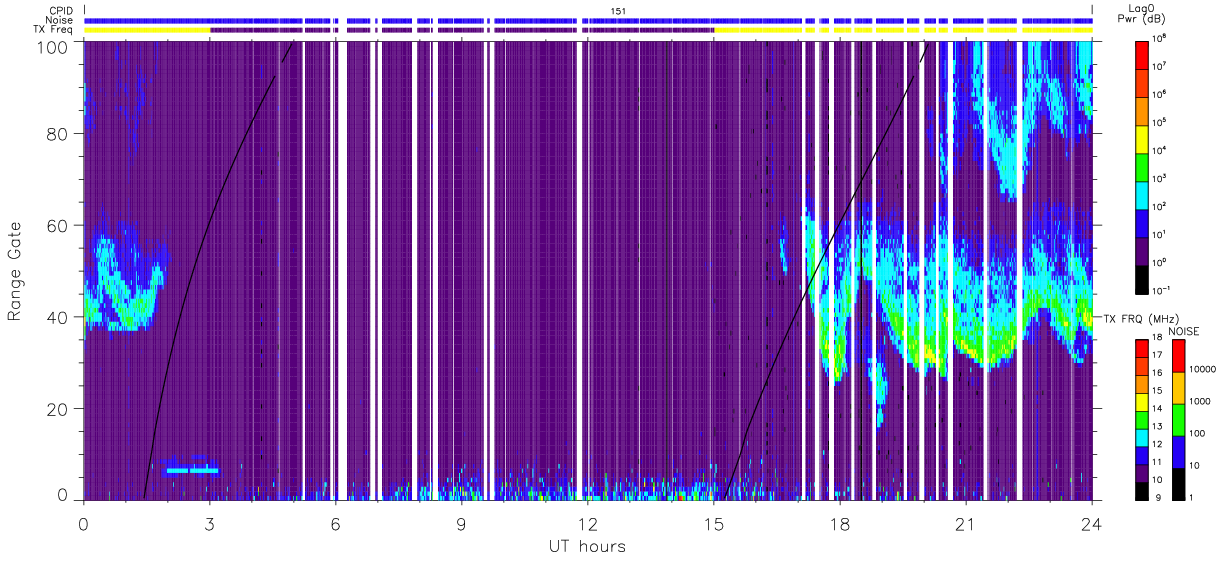1228x567 pixels.
Task: Click the 10000 label on NOISE legend
Action: [1203, 369]
